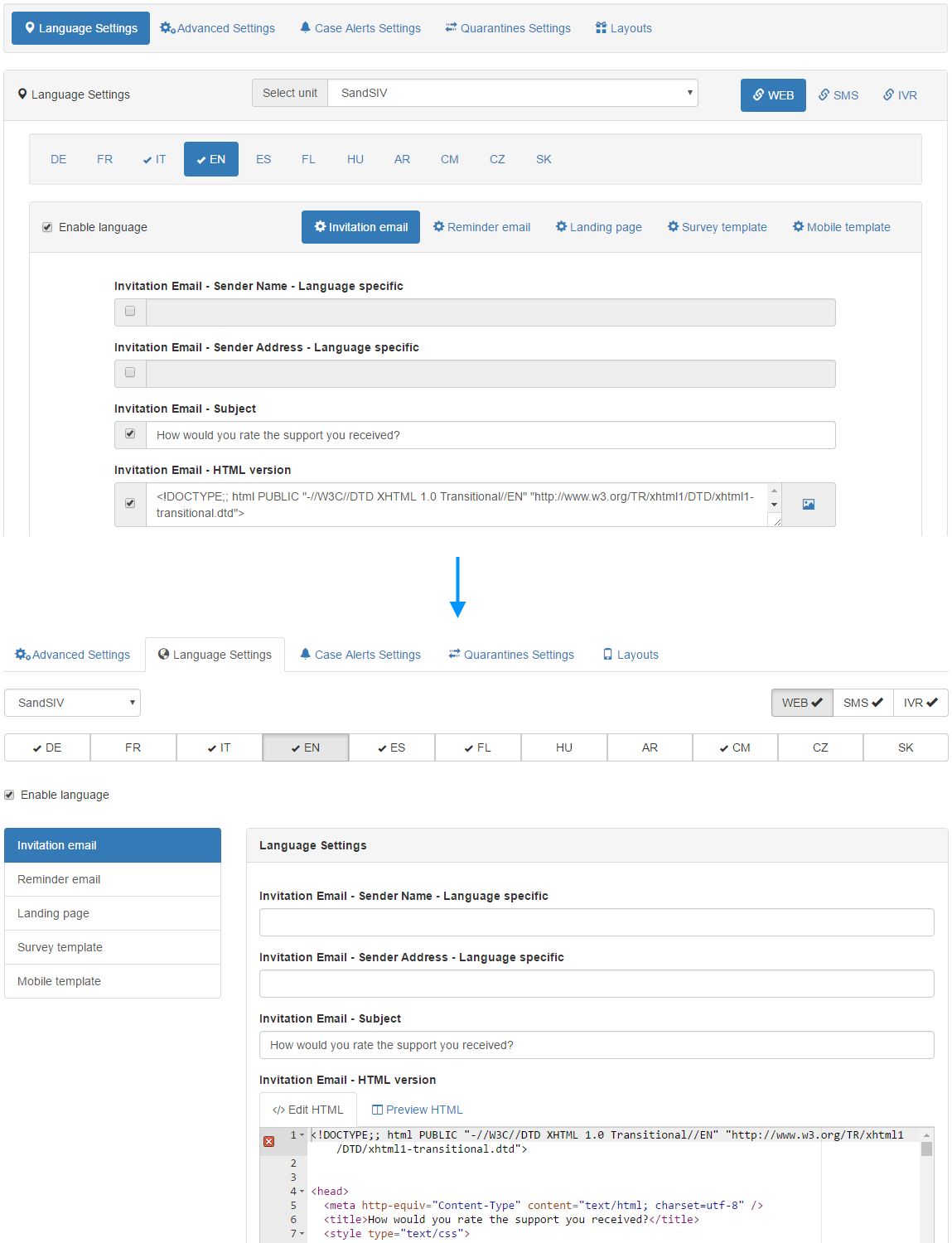Viewport: 952px width, 1243px height.
Task: Open Advanced Settings tab in top panel
Action: click(217, 28)
